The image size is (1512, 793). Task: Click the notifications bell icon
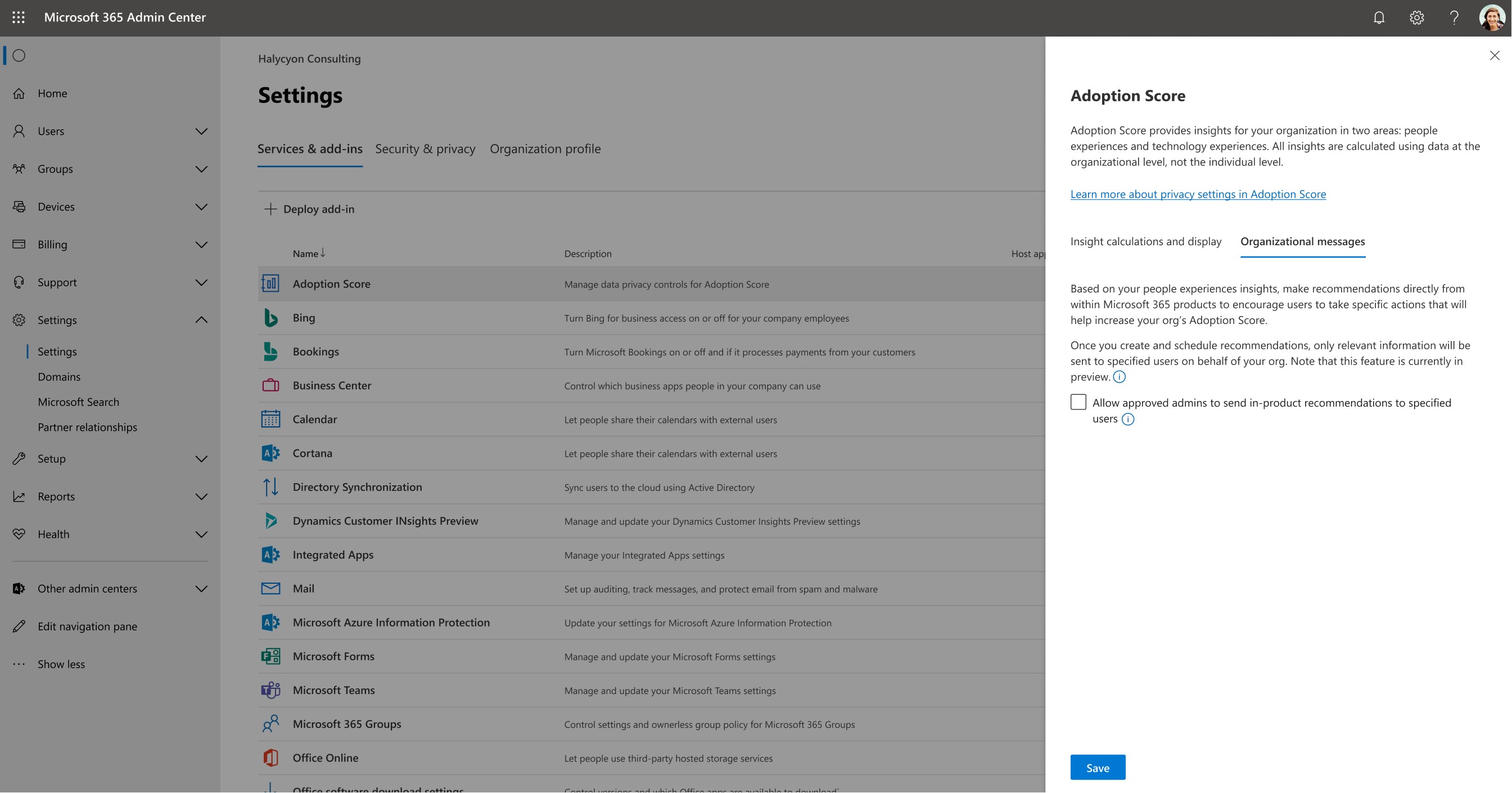pyautogui.click(x=1379, y=17)
